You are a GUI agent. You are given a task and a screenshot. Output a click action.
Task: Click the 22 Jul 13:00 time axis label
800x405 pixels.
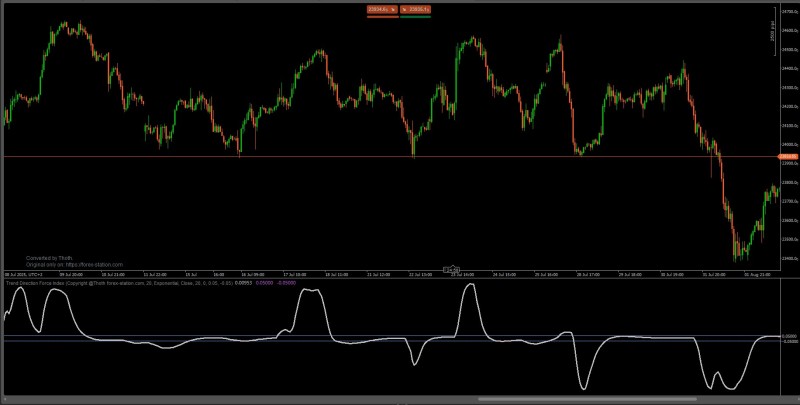[x=419, y=274]
